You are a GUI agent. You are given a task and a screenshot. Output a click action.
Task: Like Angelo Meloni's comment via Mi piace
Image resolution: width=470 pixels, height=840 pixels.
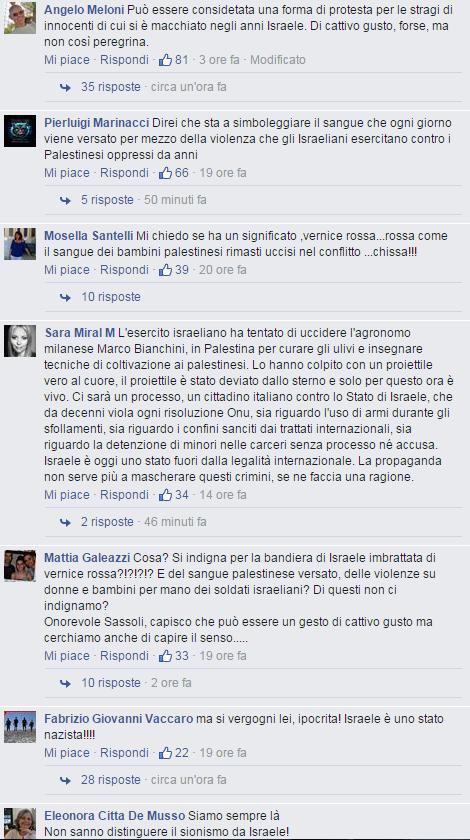click(67, 60)
